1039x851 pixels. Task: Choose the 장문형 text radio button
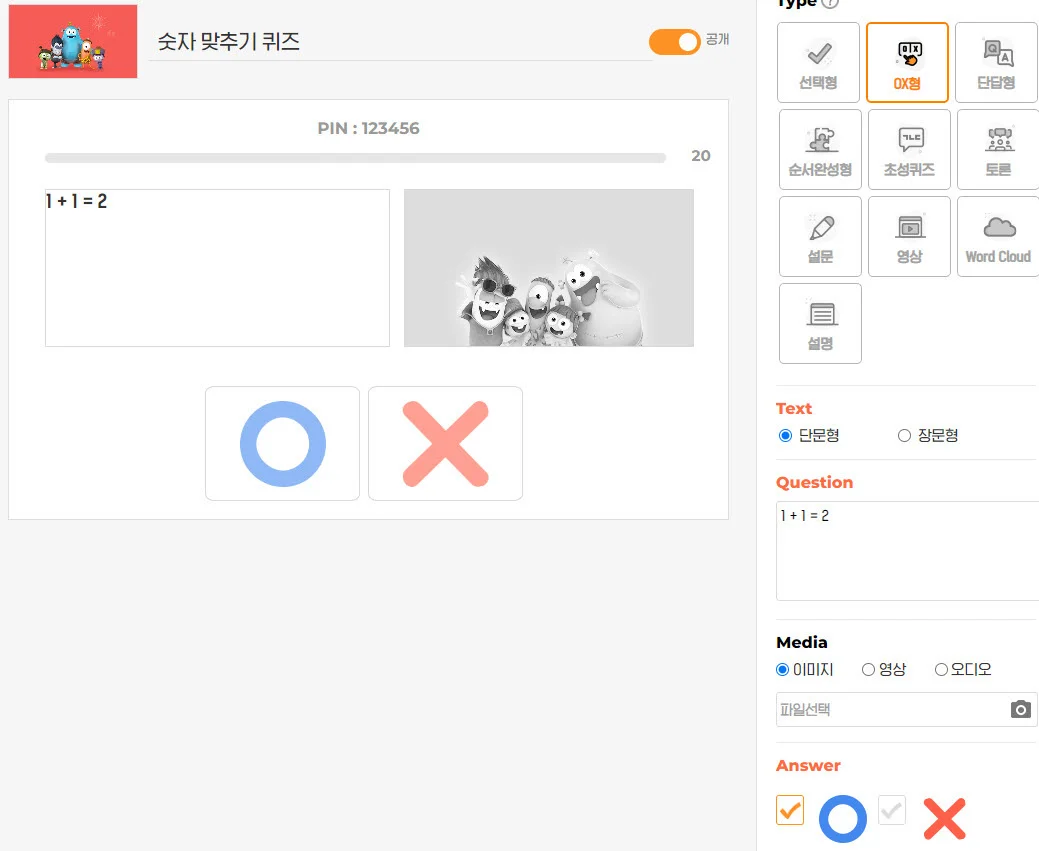point(904,435)
